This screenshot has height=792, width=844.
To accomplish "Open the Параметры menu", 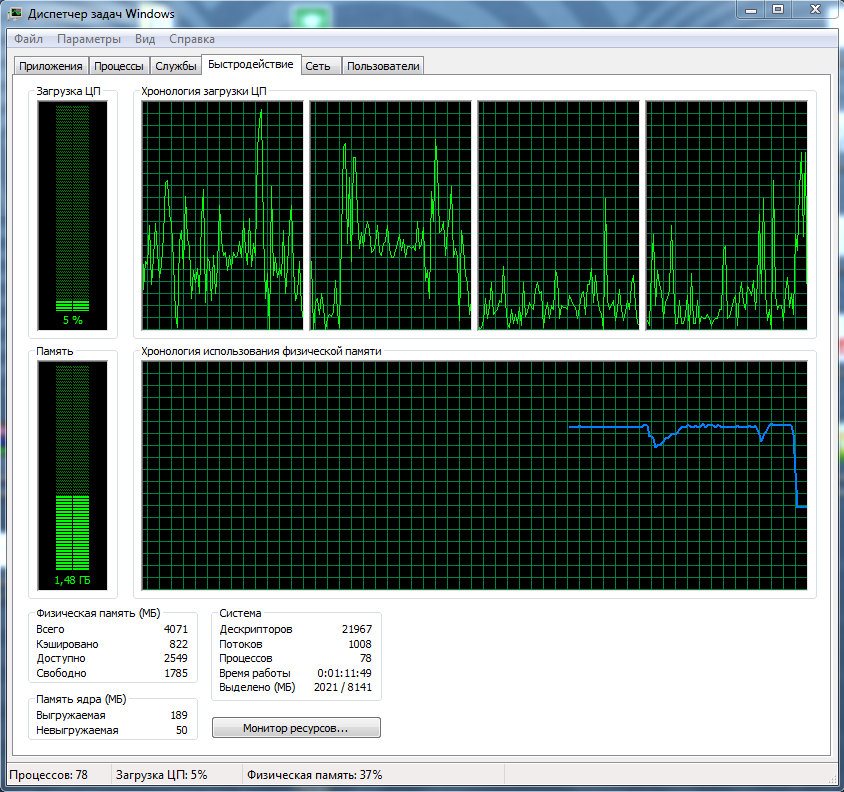I will pos(89,39).
